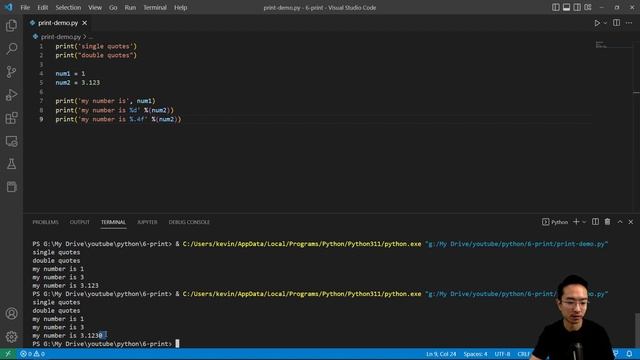
Task: Close the print-demo.py editor tab
Action: point(84,23)
